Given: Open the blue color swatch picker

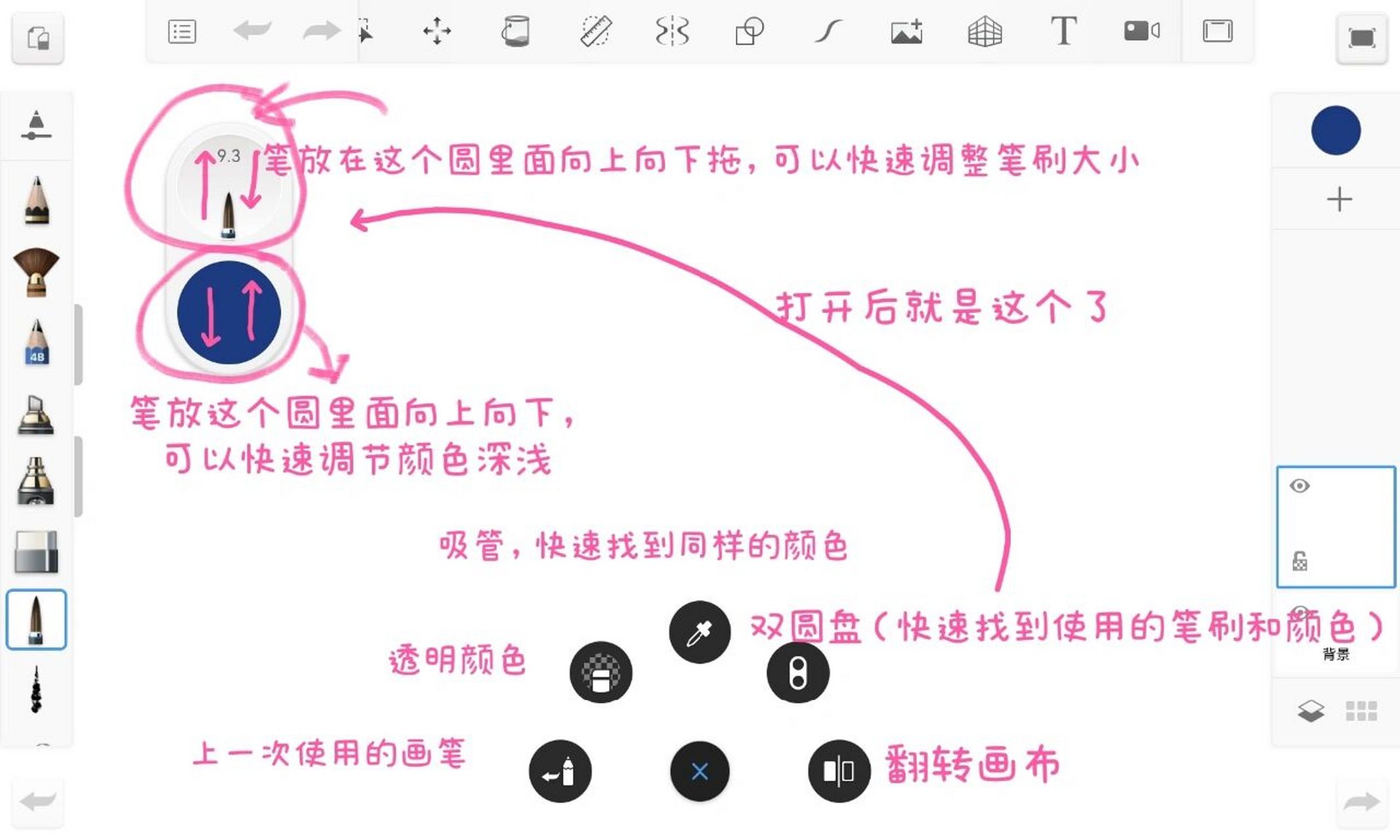Looking at the screenshot, I should (1335, 131).
